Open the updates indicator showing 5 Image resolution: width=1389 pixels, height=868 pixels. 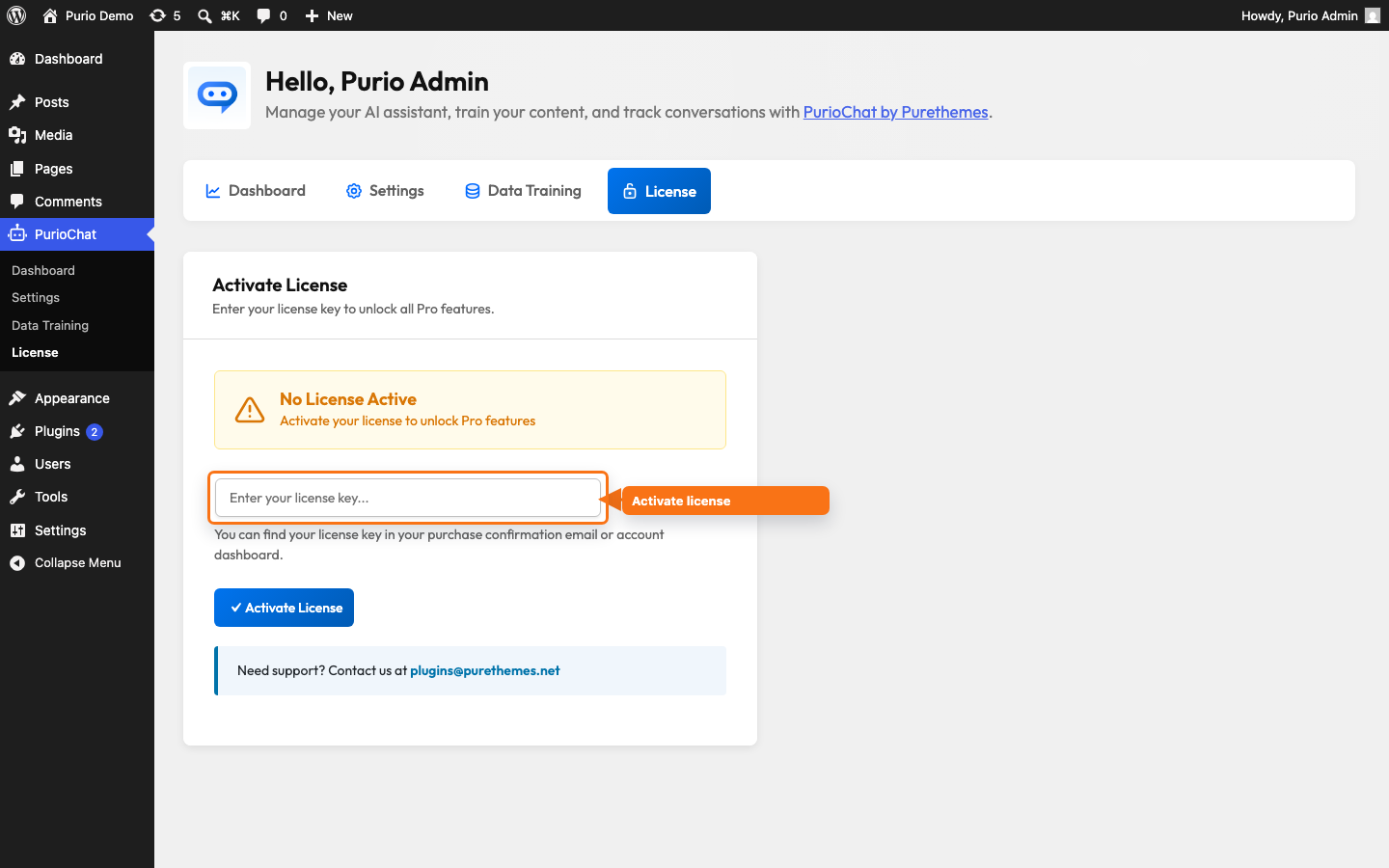pos(165,15)
